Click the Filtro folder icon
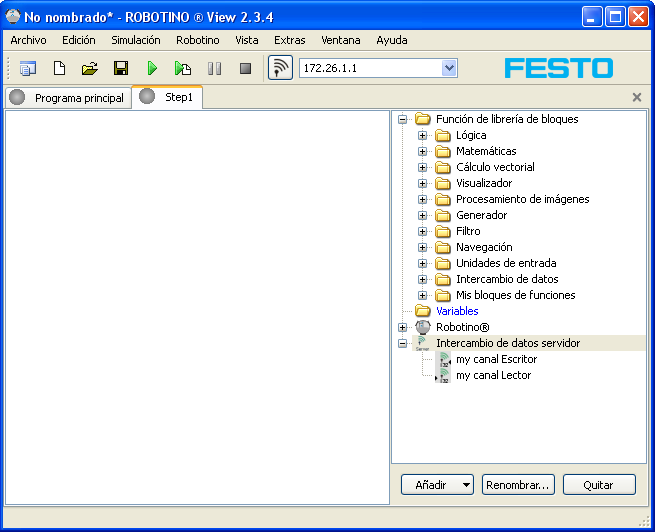This screenshot has height=532, width=655. coord(442,231)
